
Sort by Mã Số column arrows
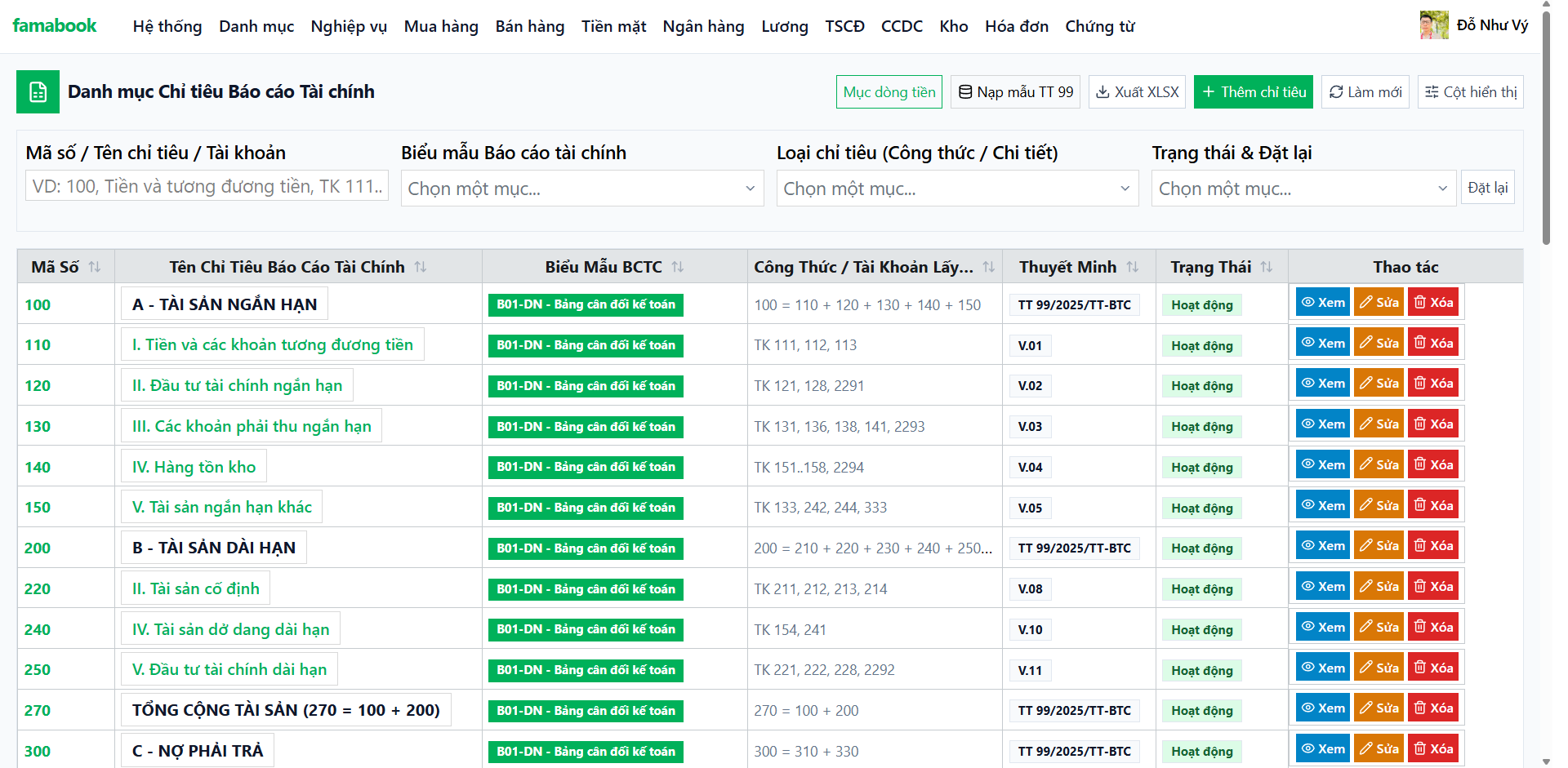tap(95, 267)
